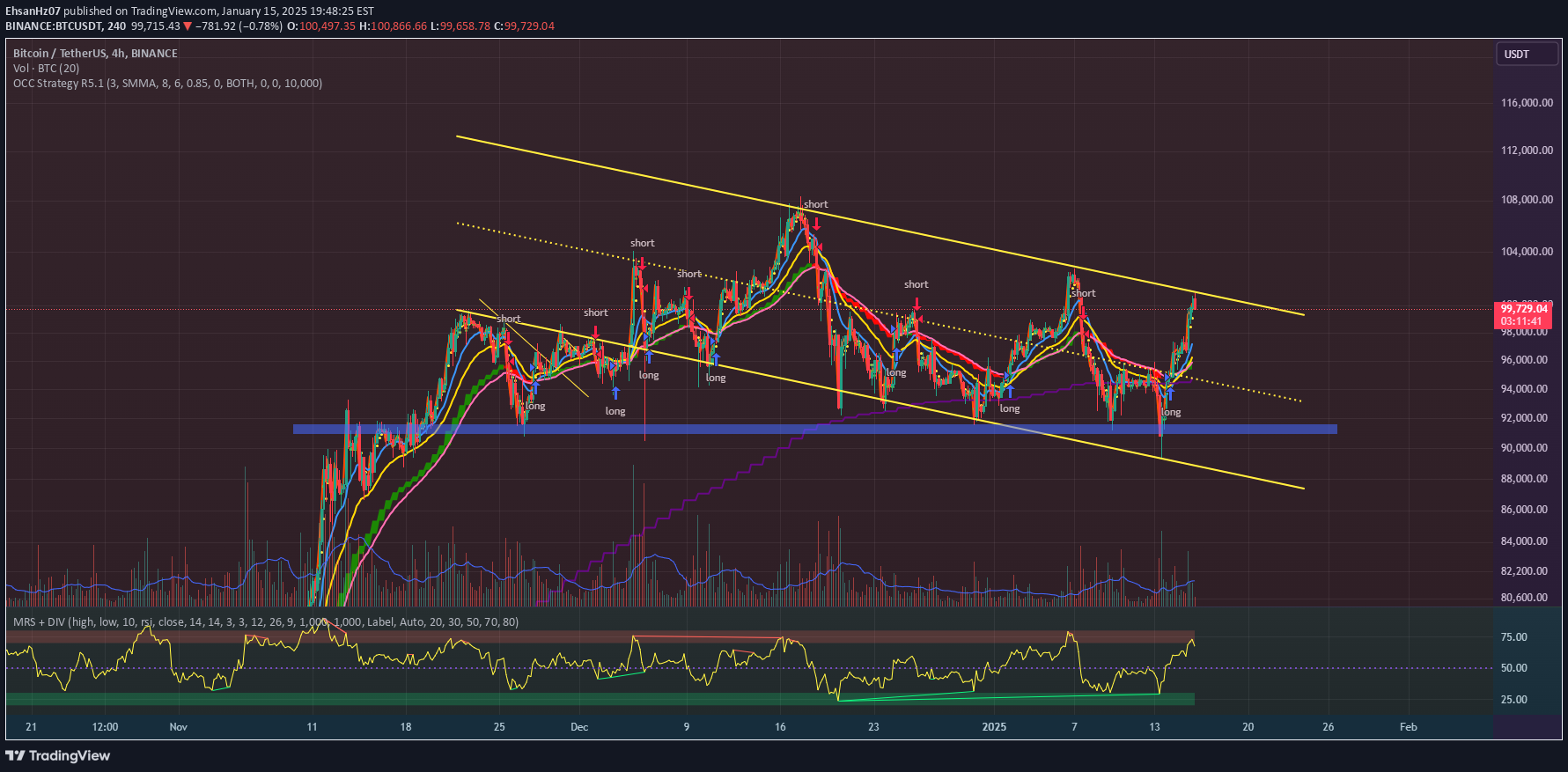
Task: Click the 104,000.00 price axis label
Action: point(1527,252)
